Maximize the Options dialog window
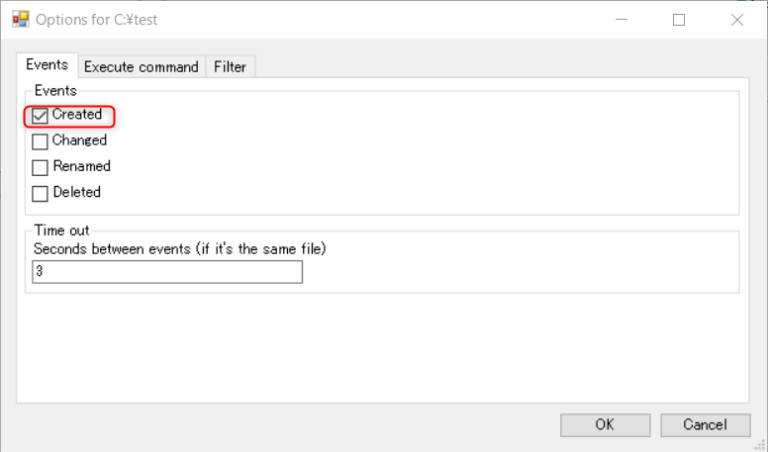Viewport: 768px width, 452px height. click(x=679, y=19)
